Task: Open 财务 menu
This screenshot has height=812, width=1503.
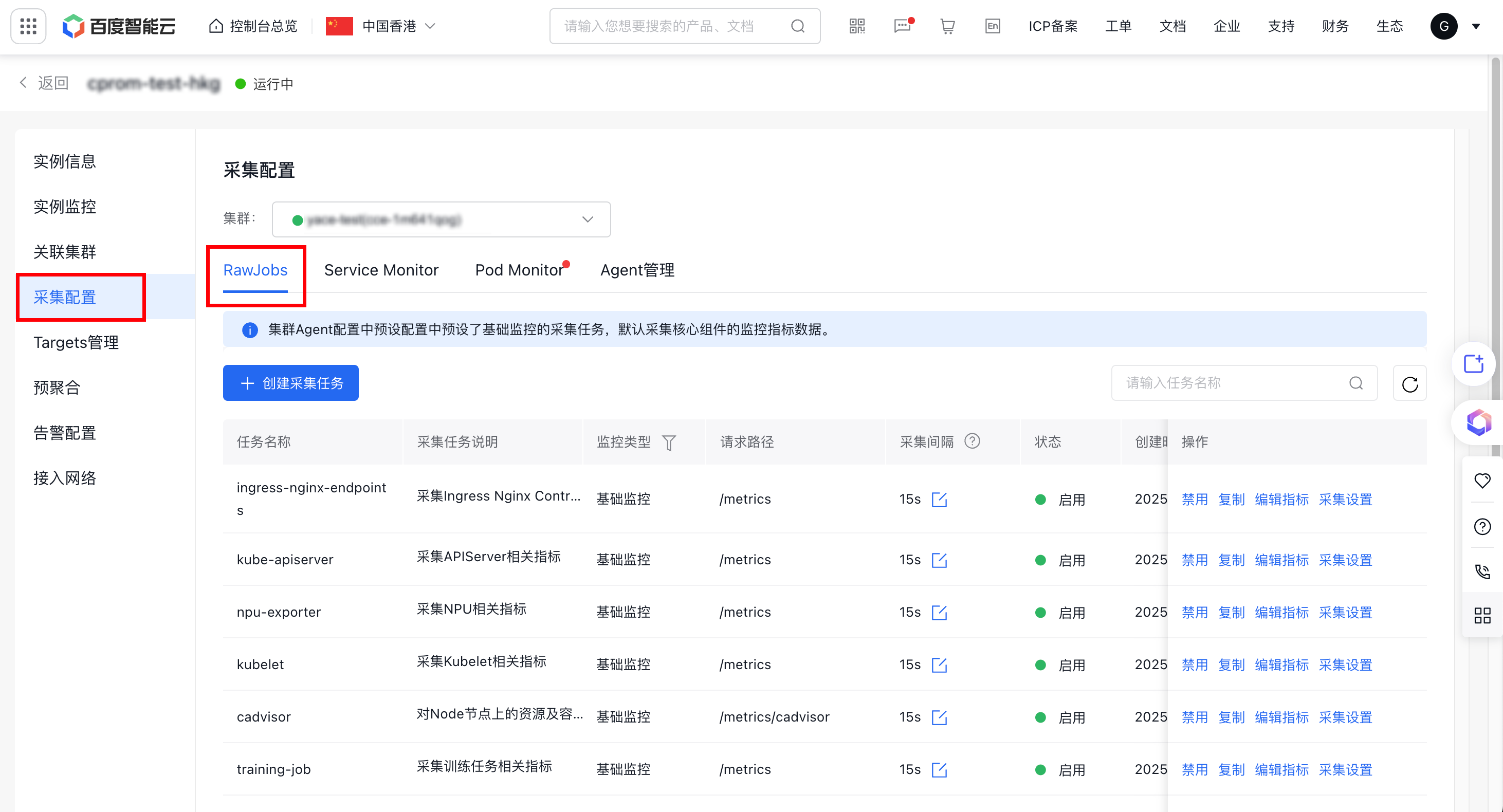Action: 1335,26
